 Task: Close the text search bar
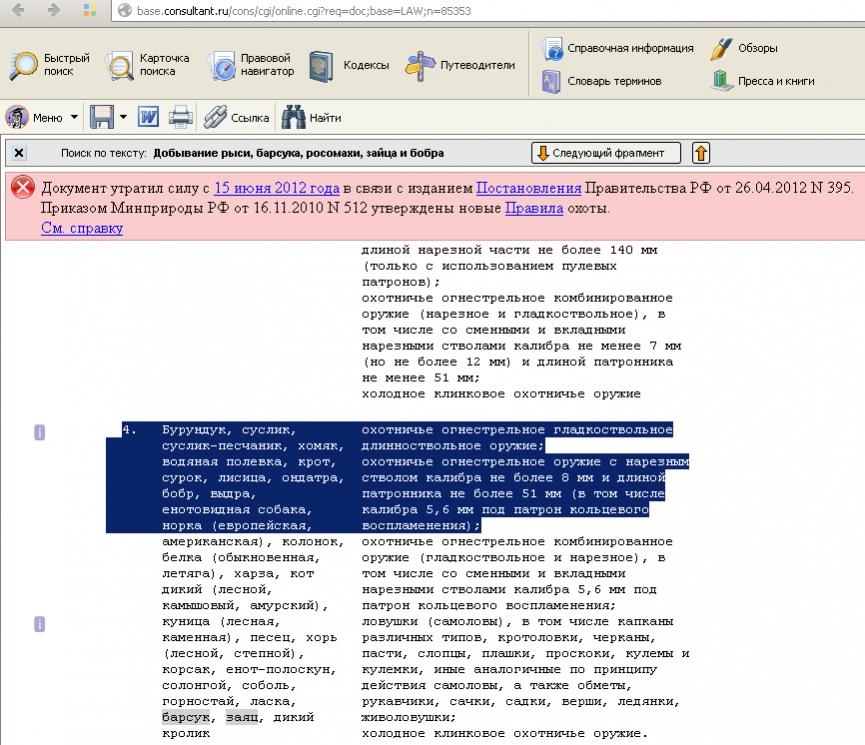[x=19, y=153]
